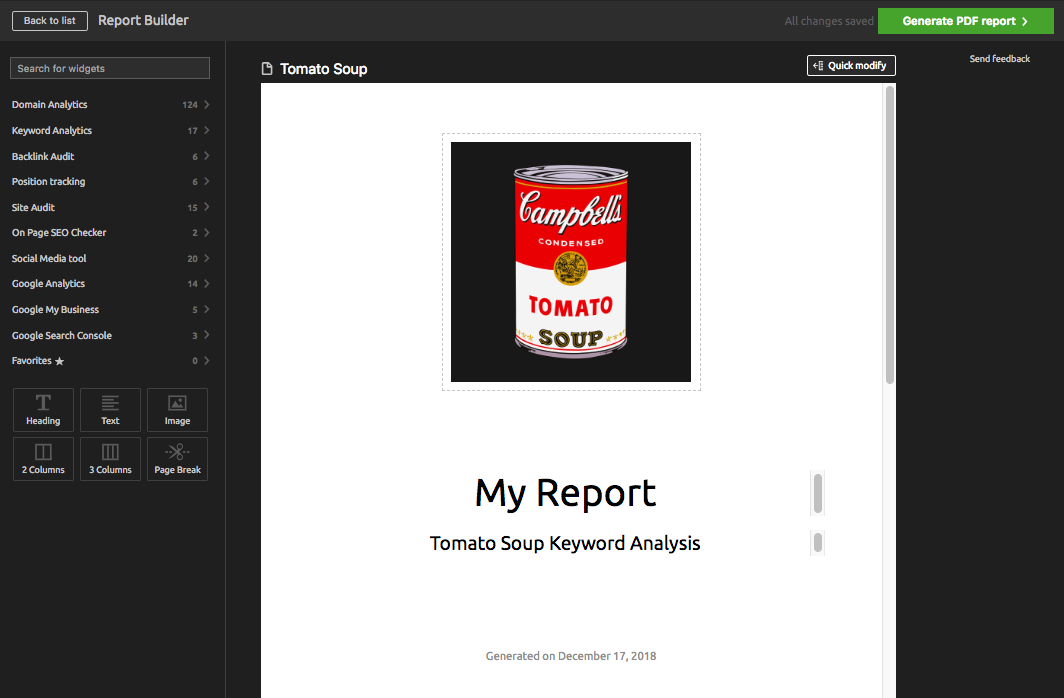Click the My Report title text
Image resolution: width=1064 pixels, height=698 pixels.
coord(565,493)
